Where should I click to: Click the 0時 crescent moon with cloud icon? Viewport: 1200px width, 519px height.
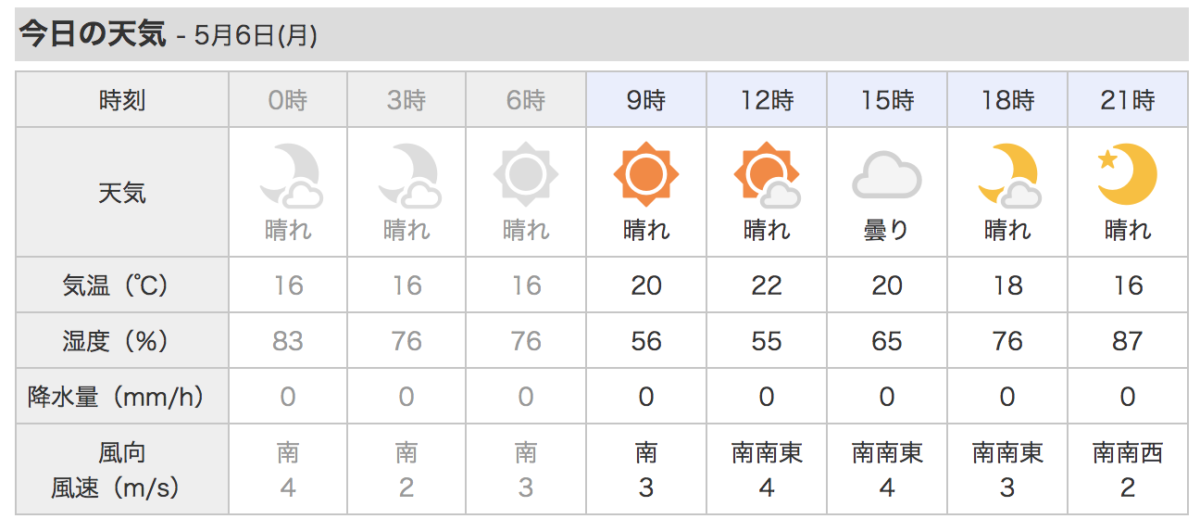tap(290, 175)
